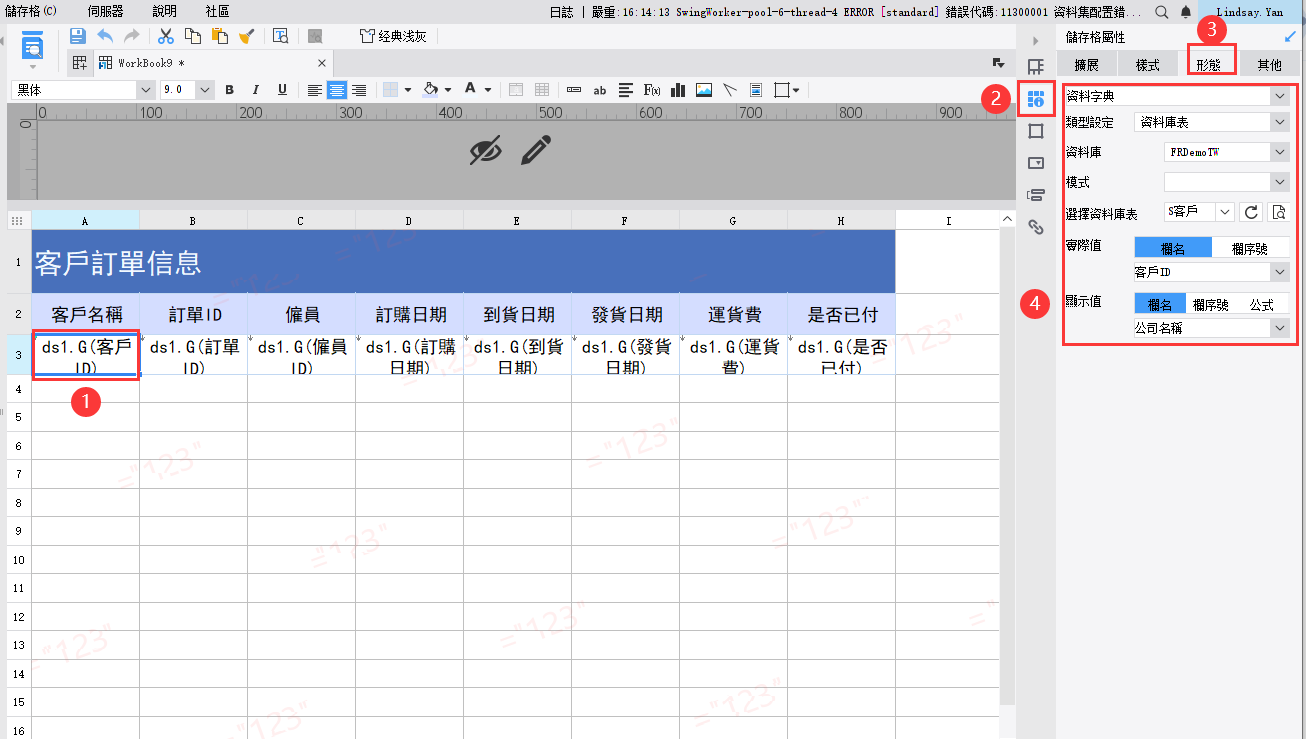Open the border style dropdown arrow

point(409,90)
